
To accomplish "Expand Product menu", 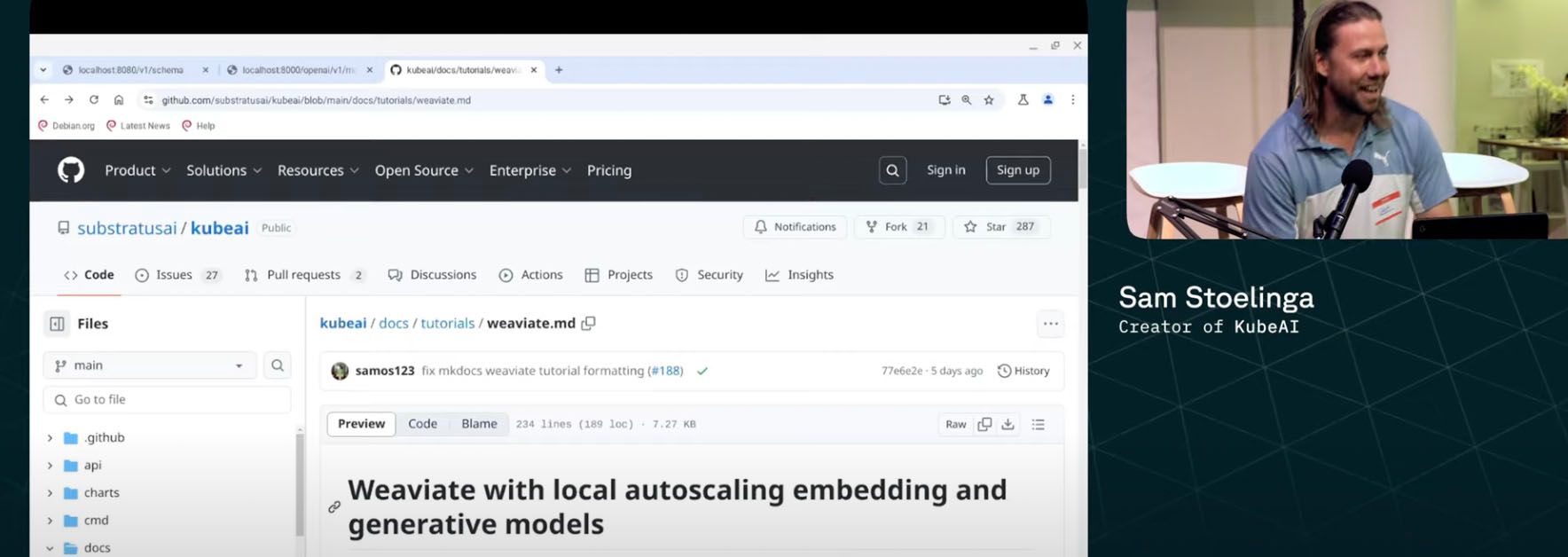I will [137, 170].
